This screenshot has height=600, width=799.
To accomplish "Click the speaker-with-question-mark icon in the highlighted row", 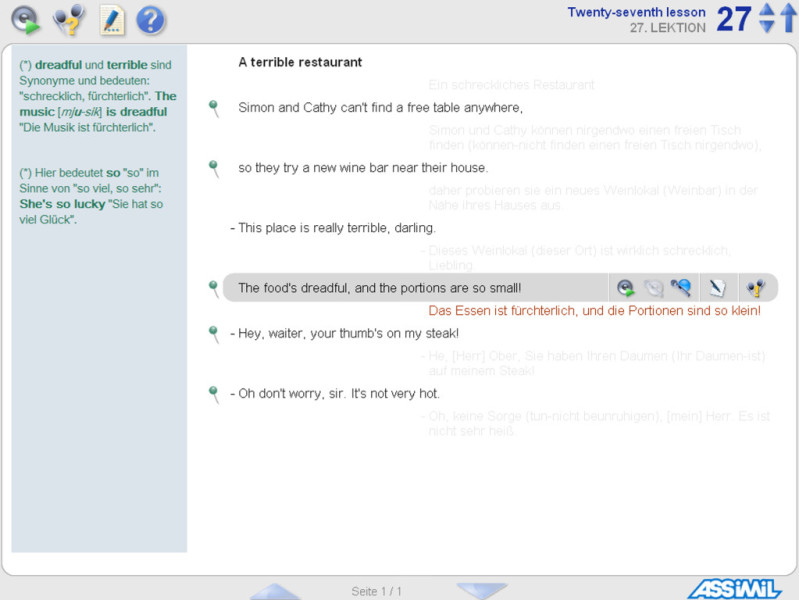I will (x=757, y=288).
